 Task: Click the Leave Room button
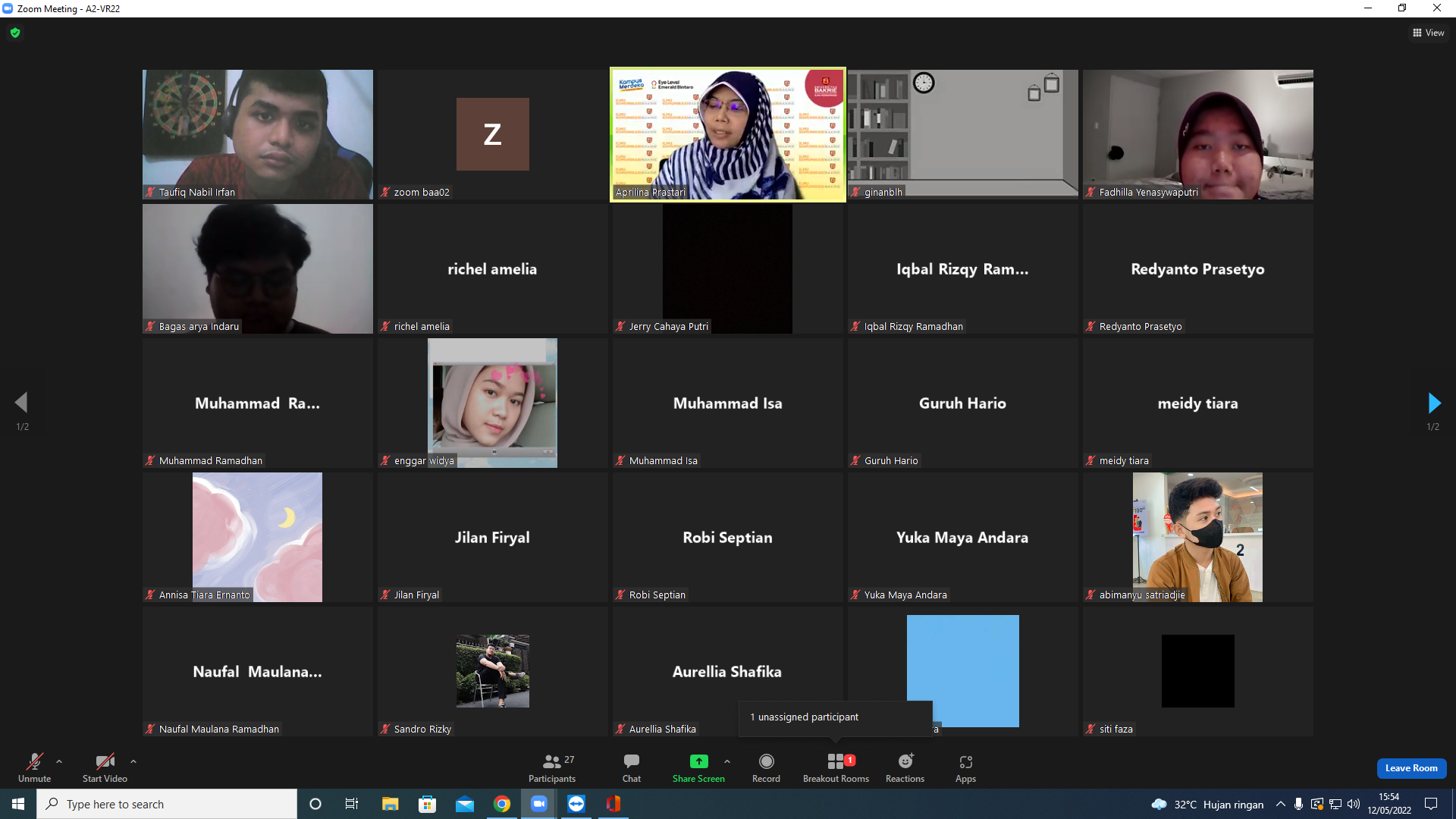pyautogui.click(x=1411, y=768)
